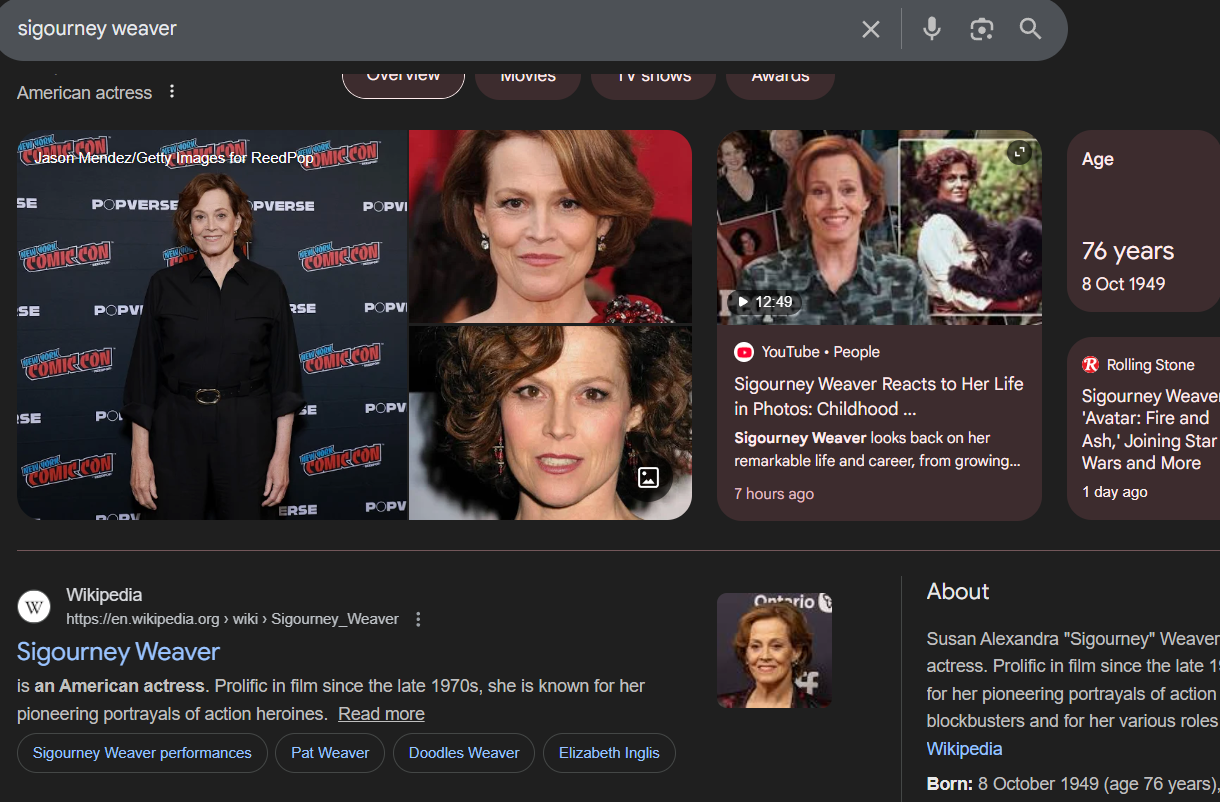Click the Rolling Stone source icon

(x=1091, y=365)
